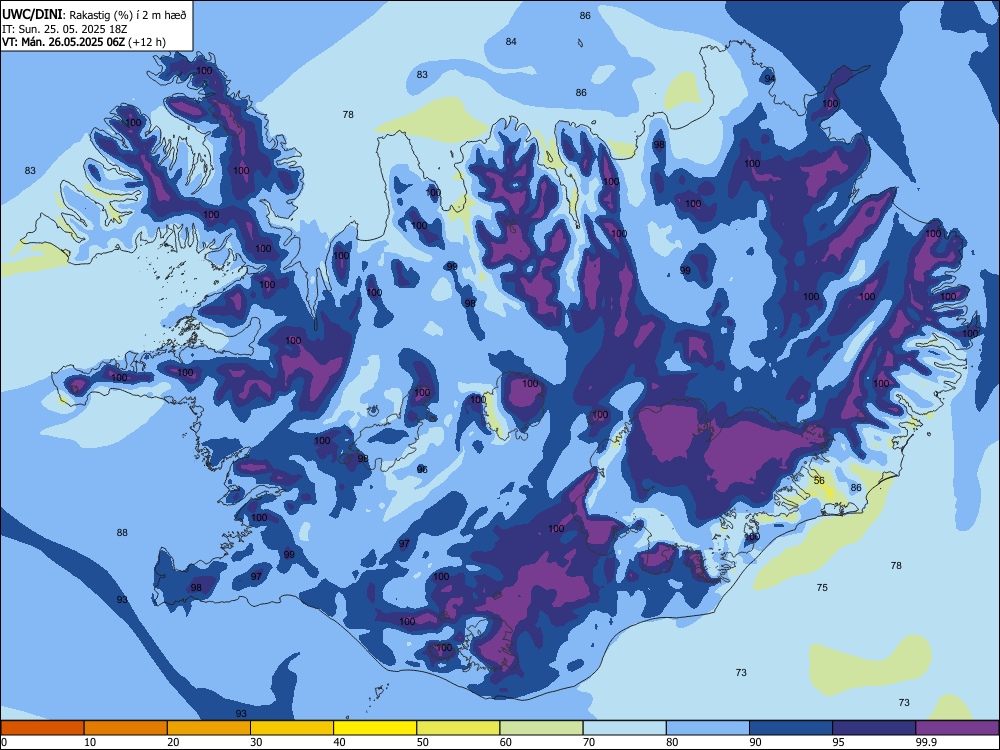This screenshot has height=750, width=1000.
Task: Select the legend tick label '99.9'
Action: [926, 742]
